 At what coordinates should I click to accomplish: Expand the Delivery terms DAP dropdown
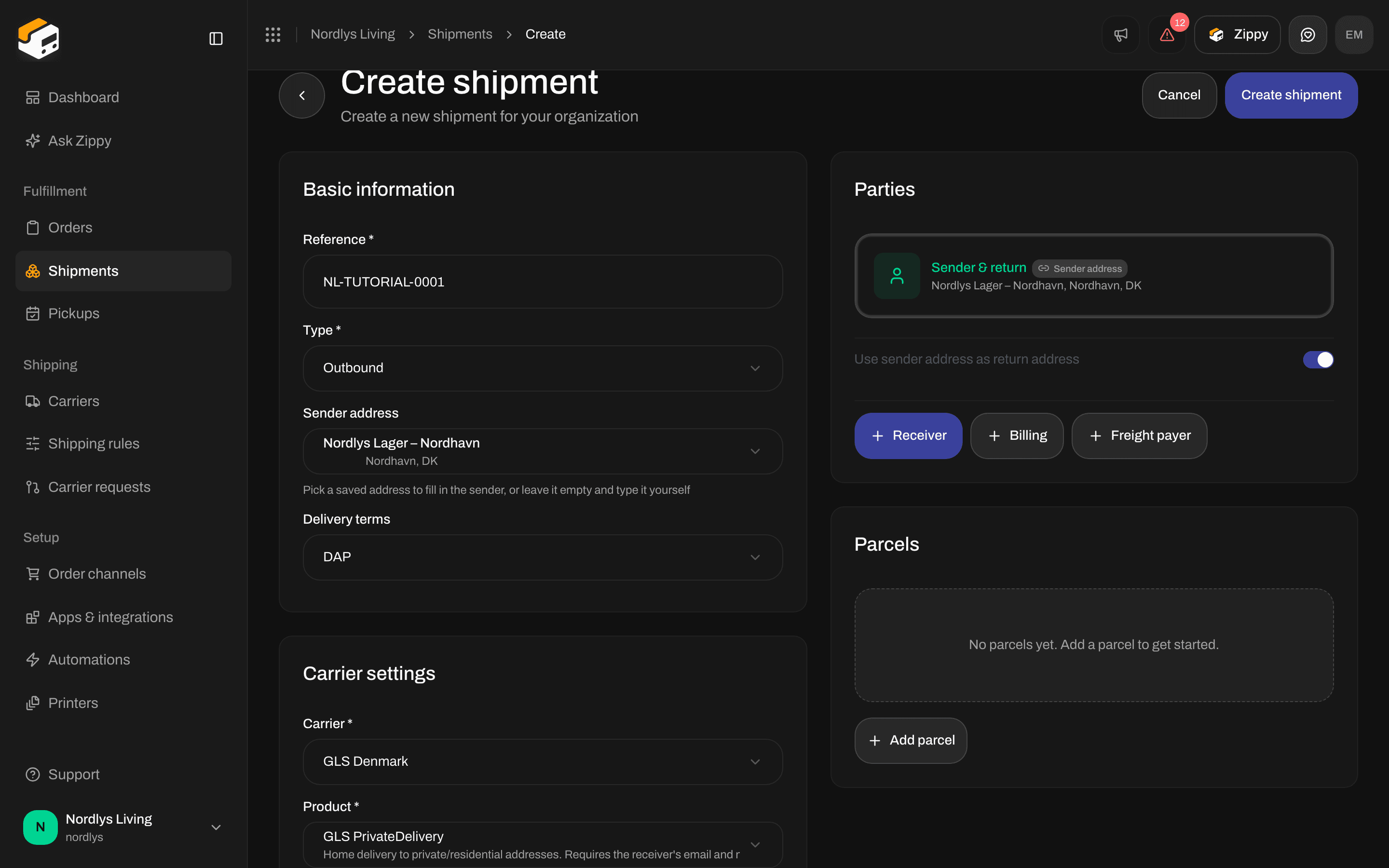pyautogui.click(x=543, y=557)
